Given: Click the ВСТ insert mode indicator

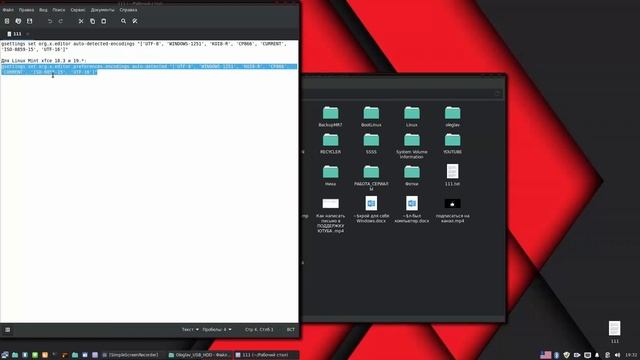Looking at the screenshot, I should [291, 329].
